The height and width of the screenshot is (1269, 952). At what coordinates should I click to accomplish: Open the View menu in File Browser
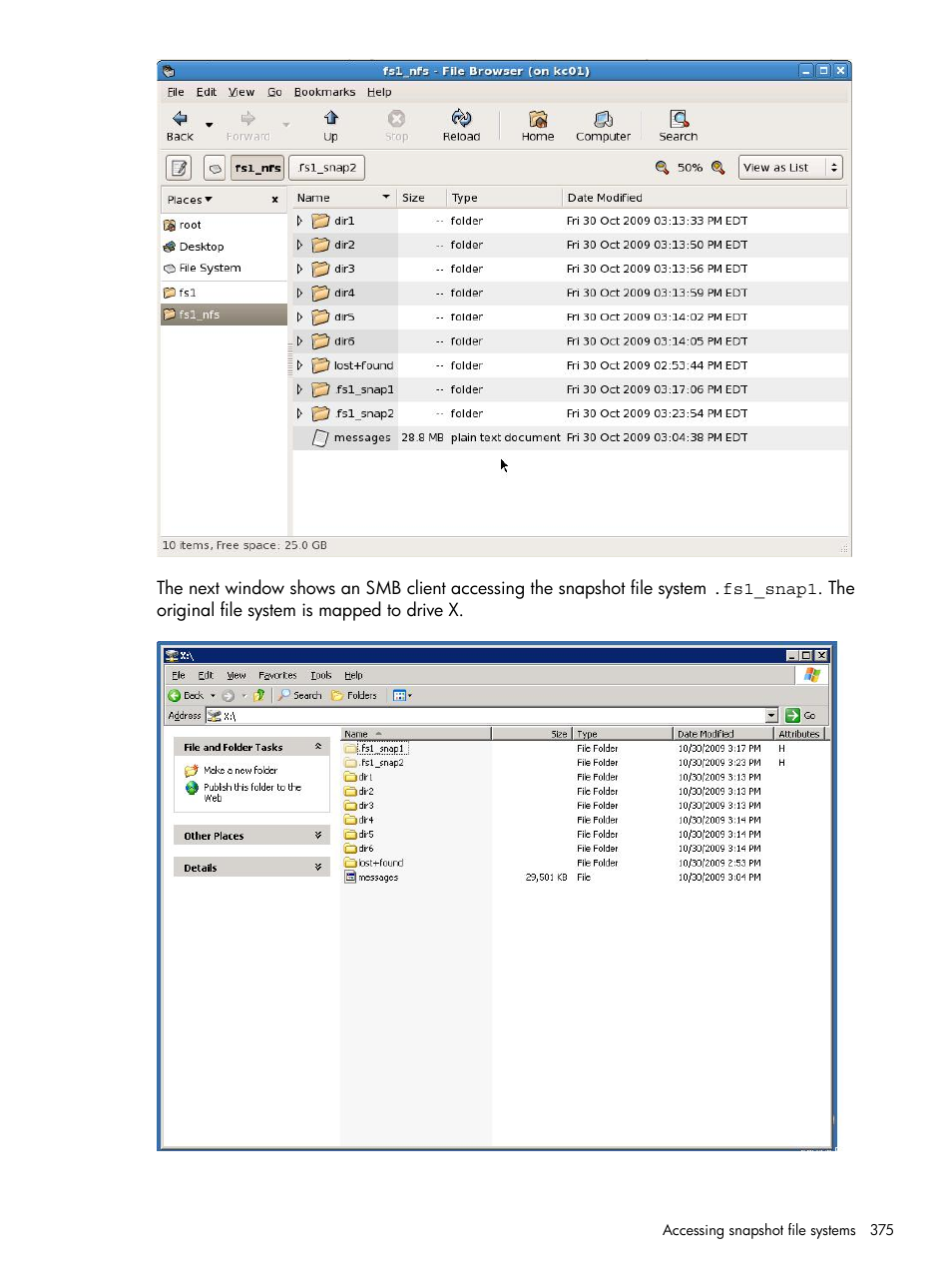pyautogui.click(x=241, y=92)
